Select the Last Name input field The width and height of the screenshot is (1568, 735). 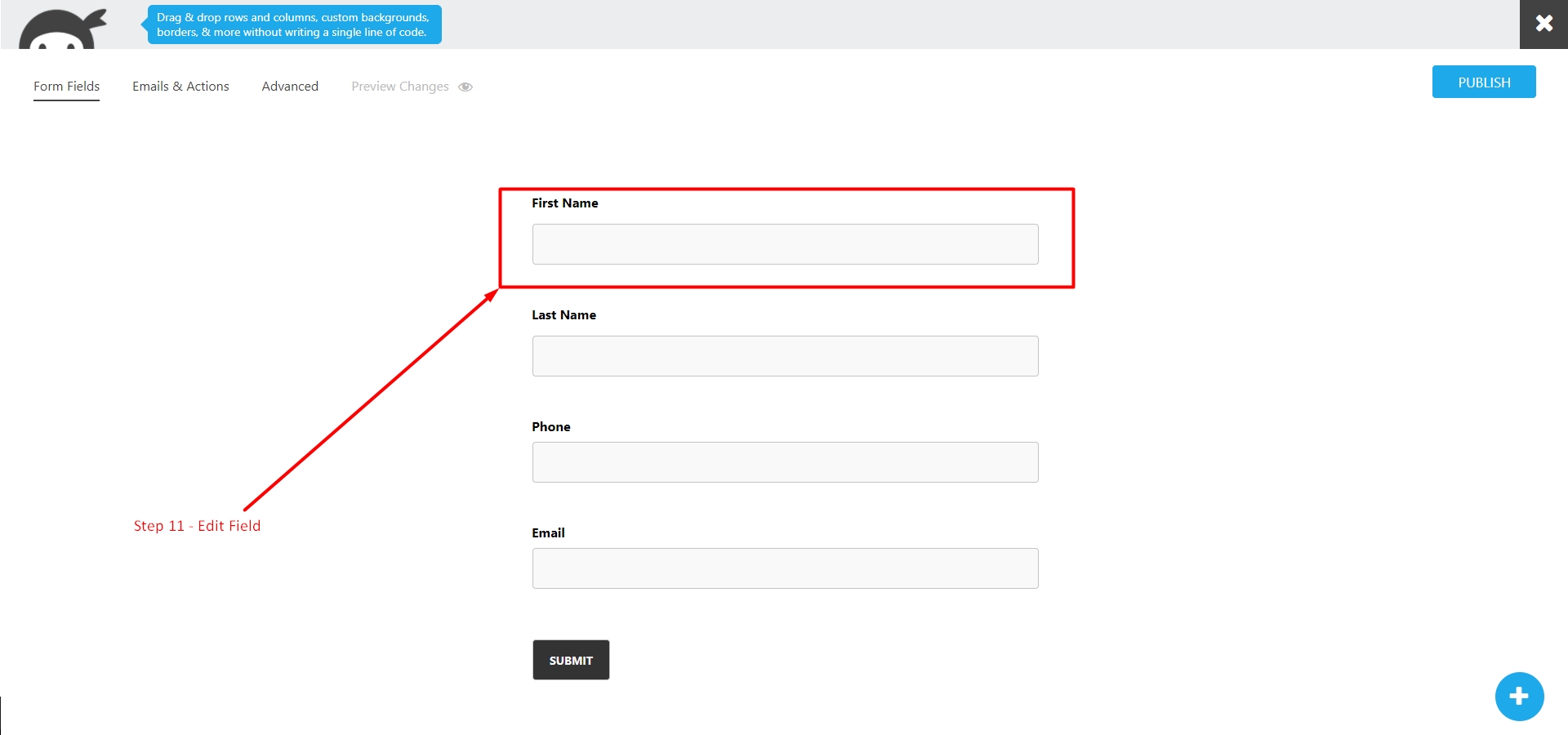[785, 356]
